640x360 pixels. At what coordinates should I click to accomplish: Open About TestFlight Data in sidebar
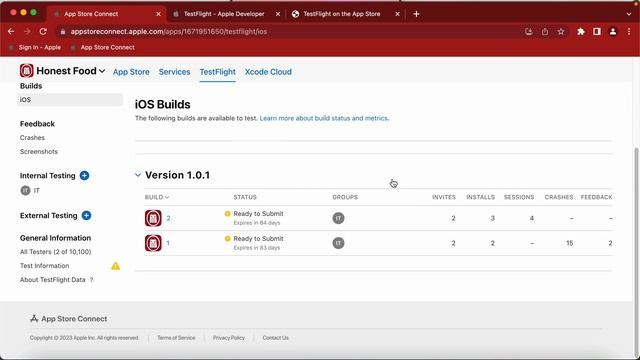(x=53, y=280)
